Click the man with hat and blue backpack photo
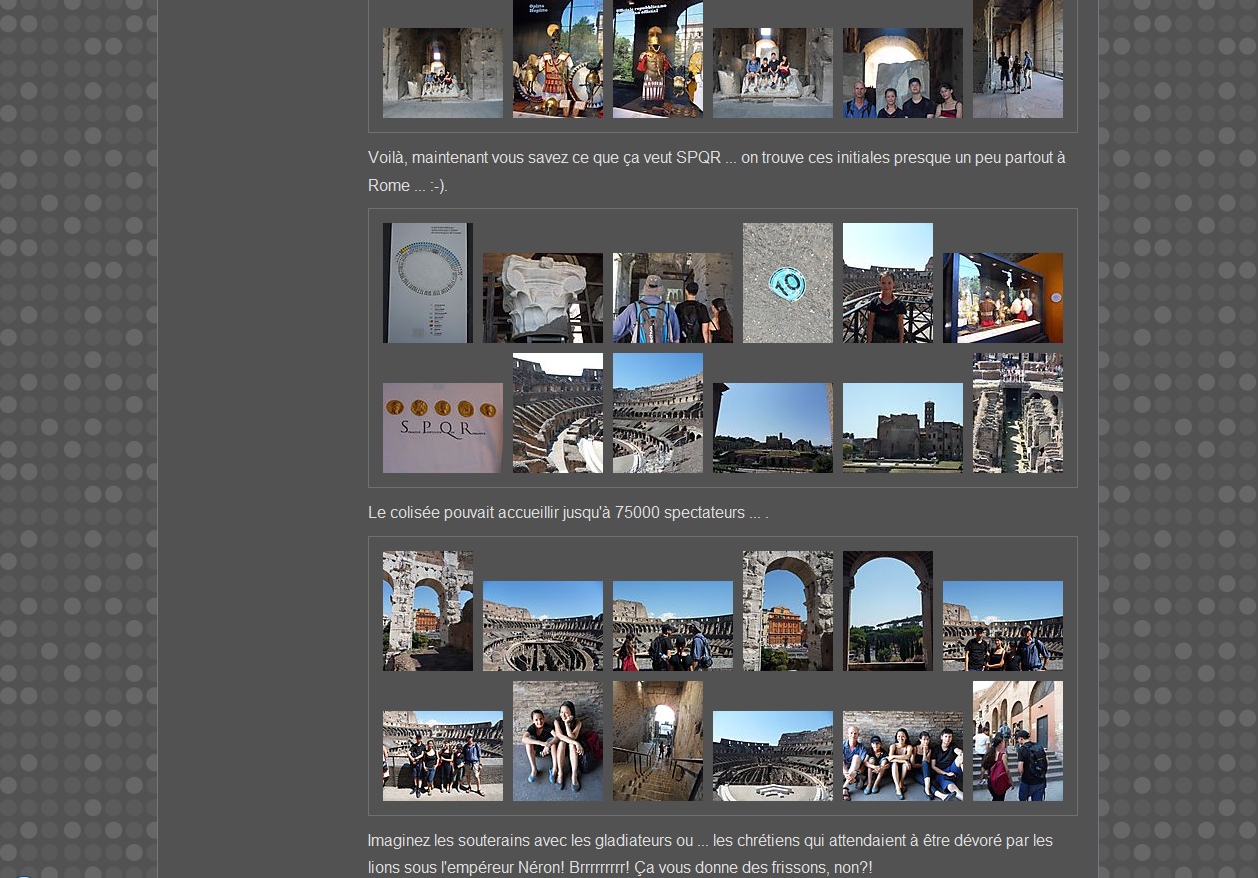This screenshot has width=1258, height=878. tap(672, 298)
